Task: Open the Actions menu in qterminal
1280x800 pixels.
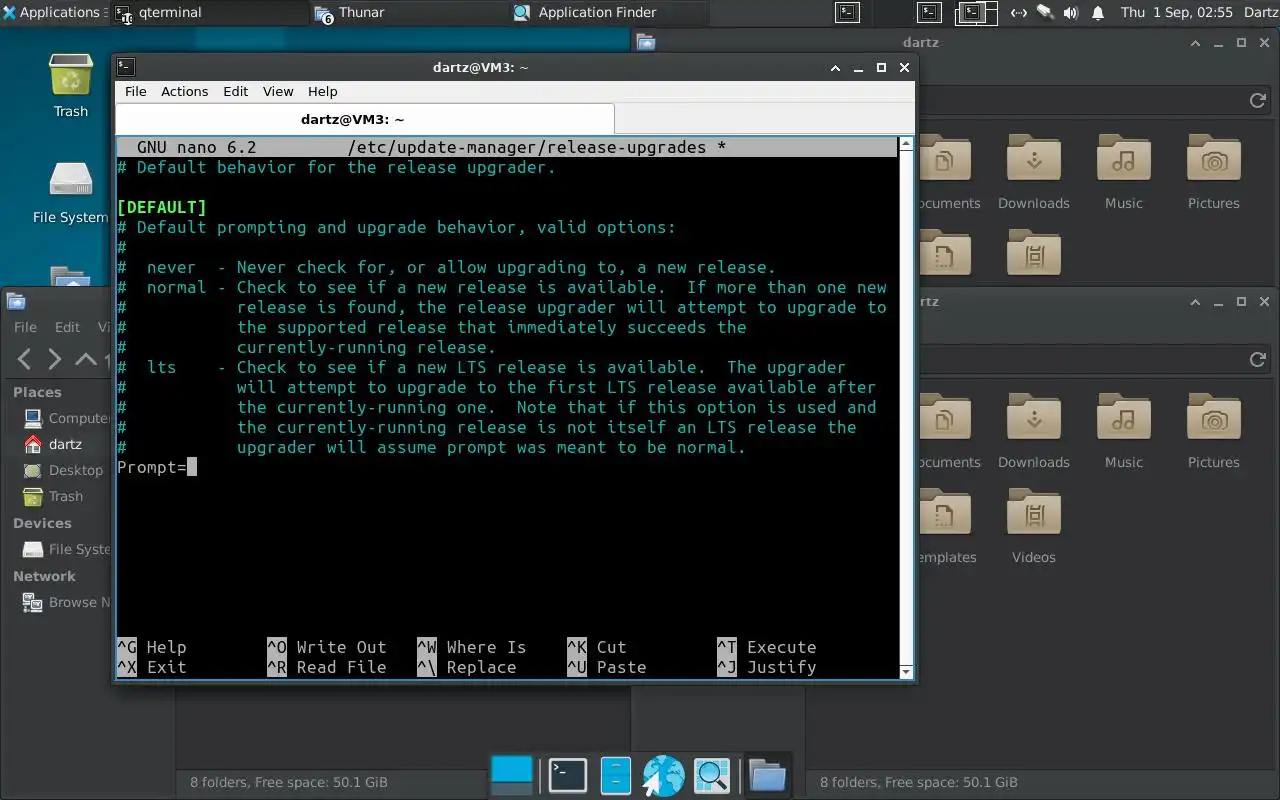Action: (185, 91)
